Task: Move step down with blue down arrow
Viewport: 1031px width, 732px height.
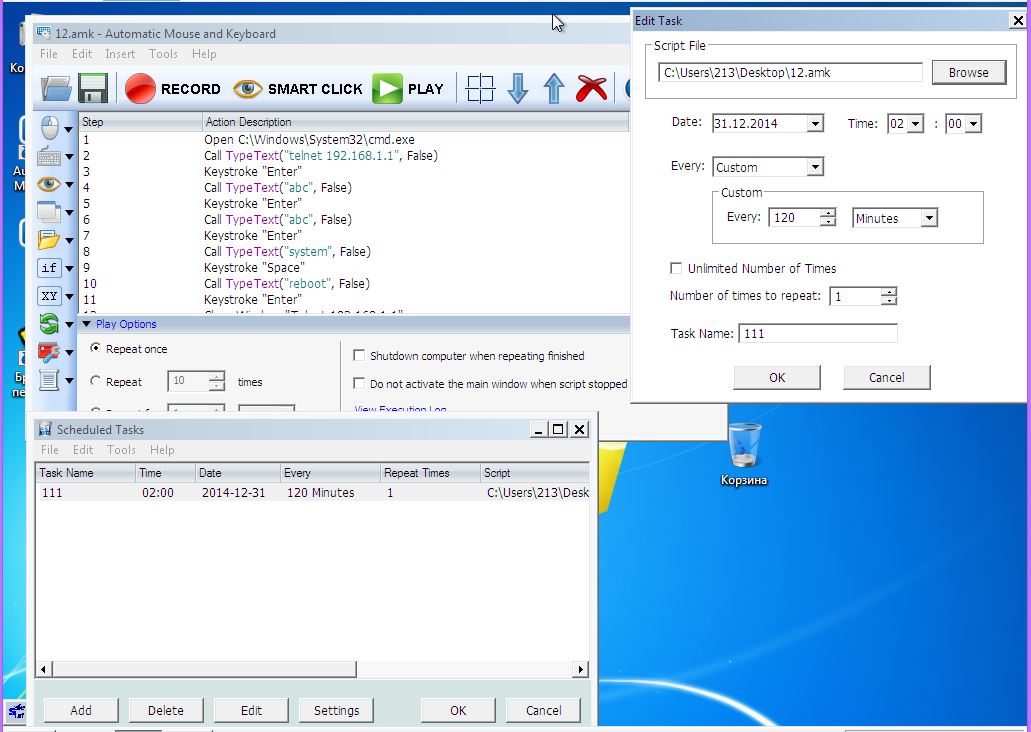Action: (517, 89)
